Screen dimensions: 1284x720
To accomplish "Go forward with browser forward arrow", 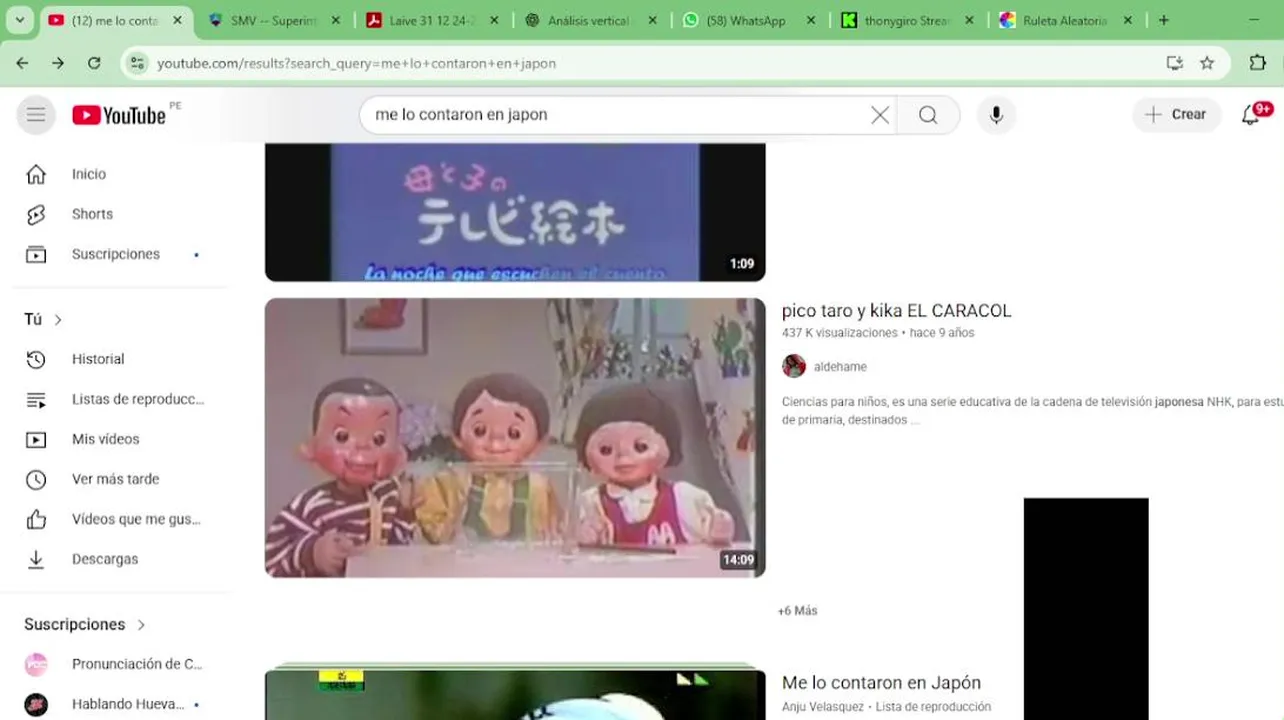I will click(58, 63).
